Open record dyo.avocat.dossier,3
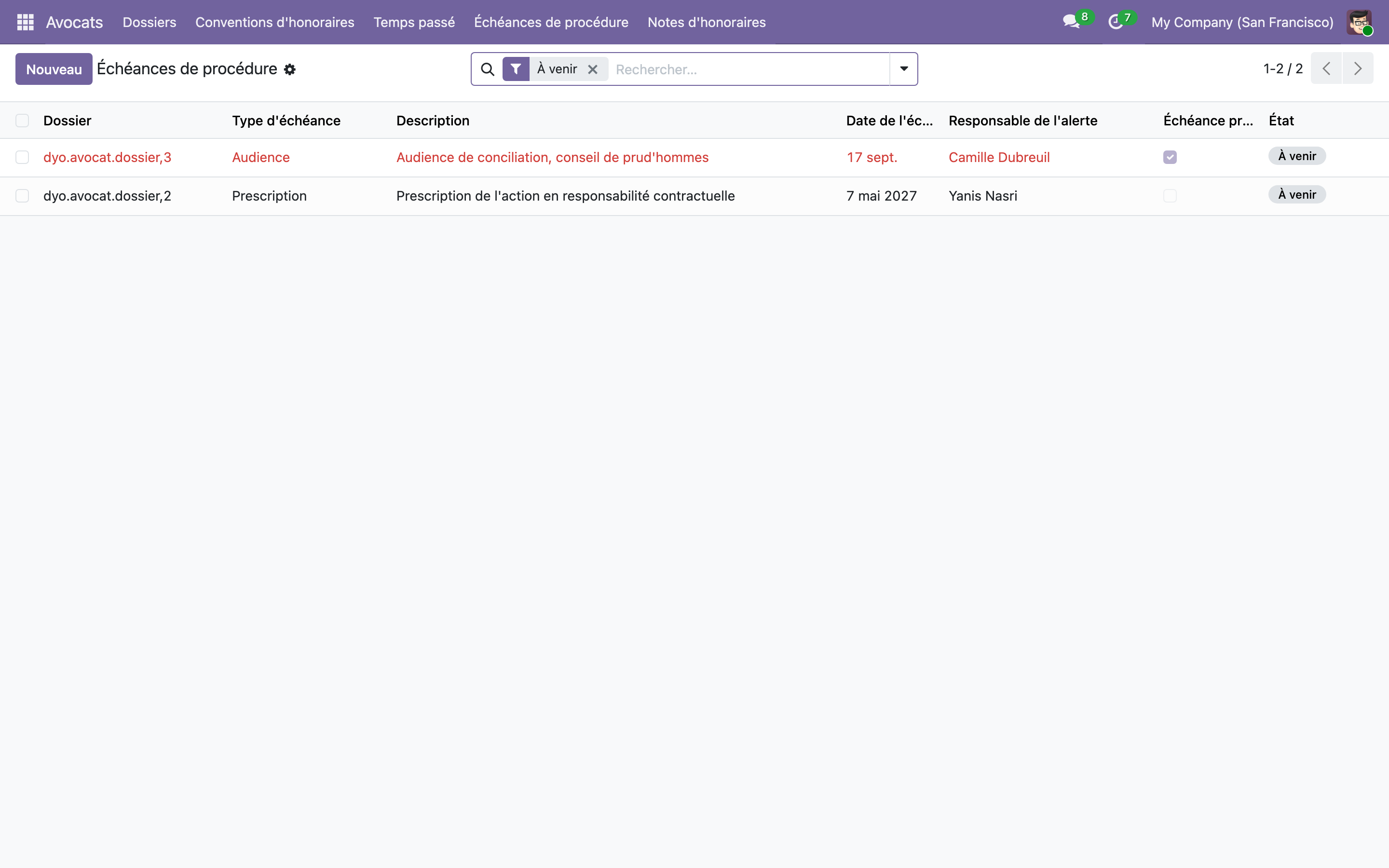This screenshot has width=1389, height=868. click(x=108, y=157)
